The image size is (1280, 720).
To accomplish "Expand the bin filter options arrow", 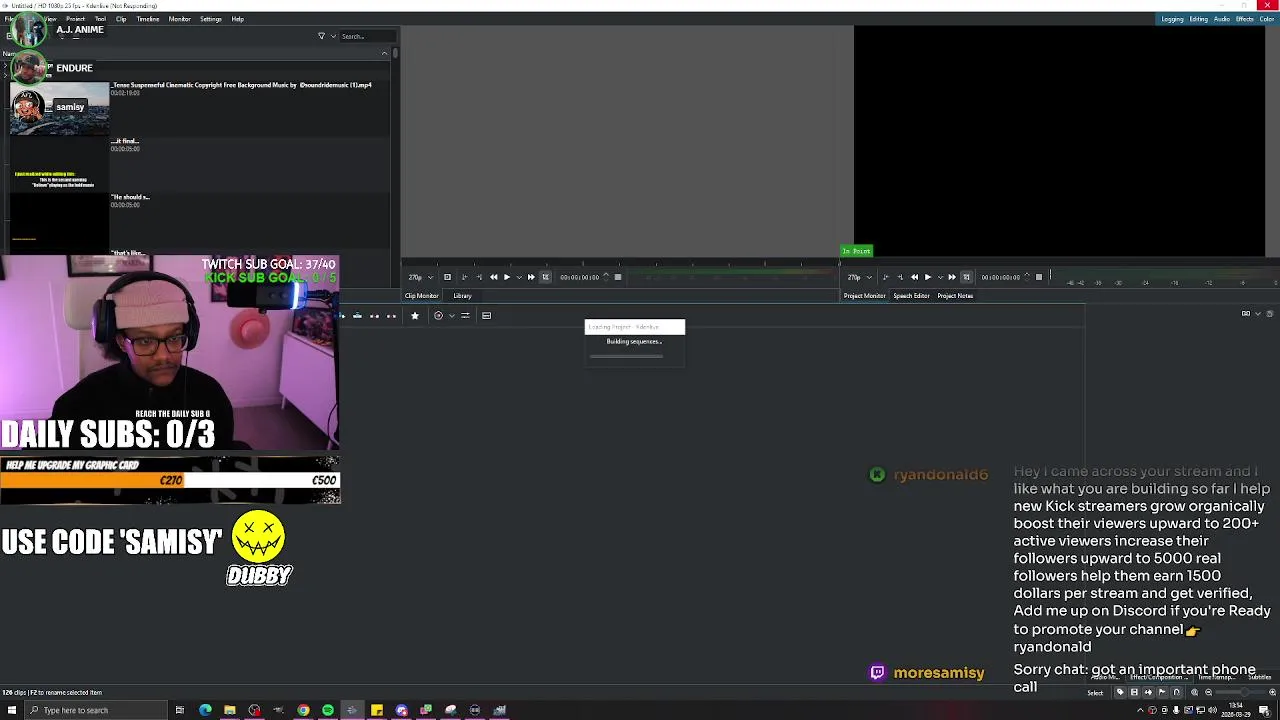I will (333, 36).
